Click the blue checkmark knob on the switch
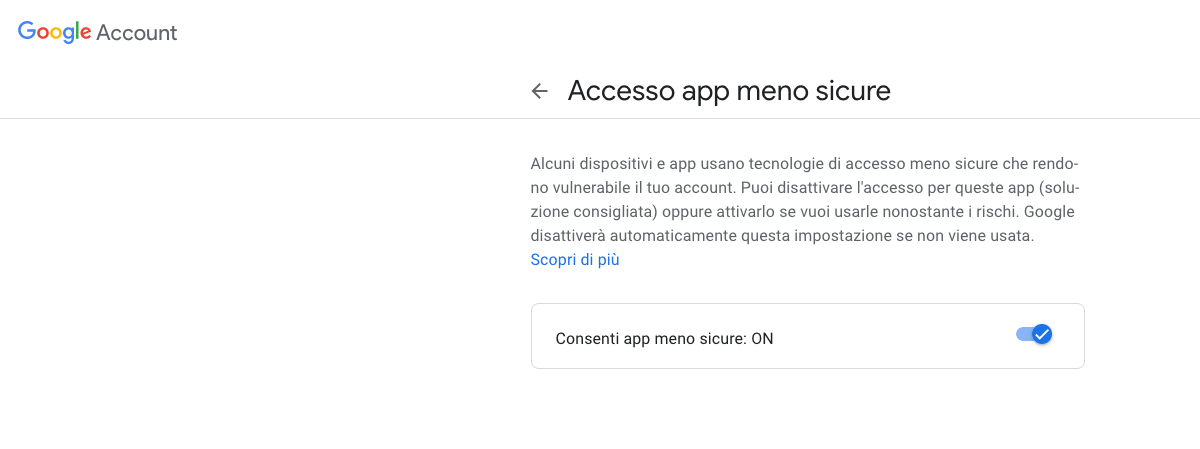Image resolution: width=1200 pixels, height=449 pixels. click(x=1042, y=334)
